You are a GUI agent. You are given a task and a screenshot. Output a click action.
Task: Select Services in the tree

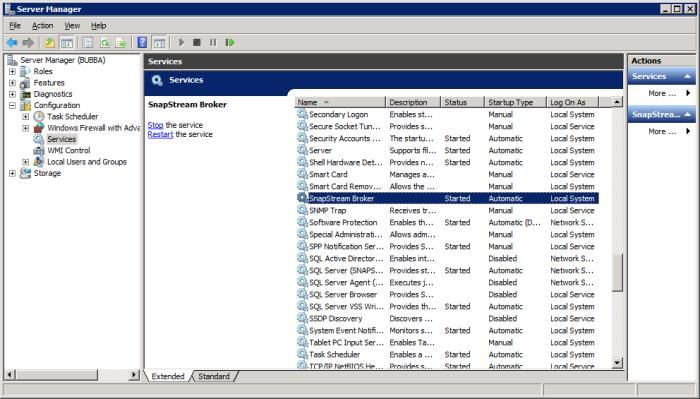[62, 139]
